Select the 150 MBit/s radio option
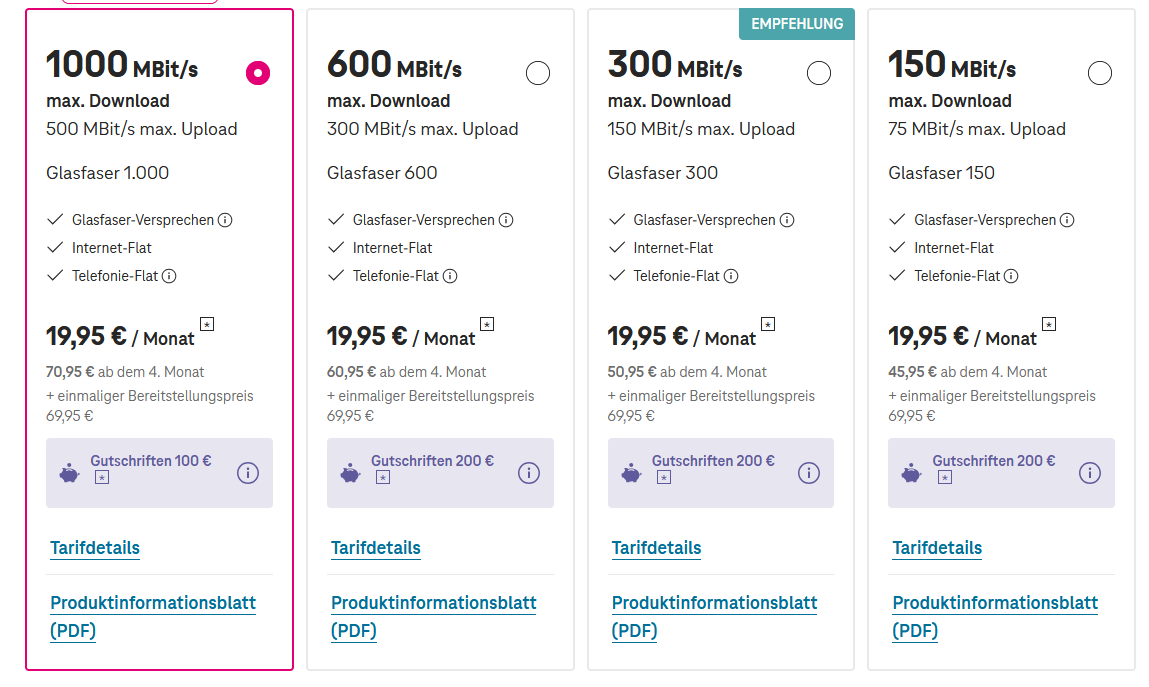The image size is (1149, 687). [x=1100, y=73]
